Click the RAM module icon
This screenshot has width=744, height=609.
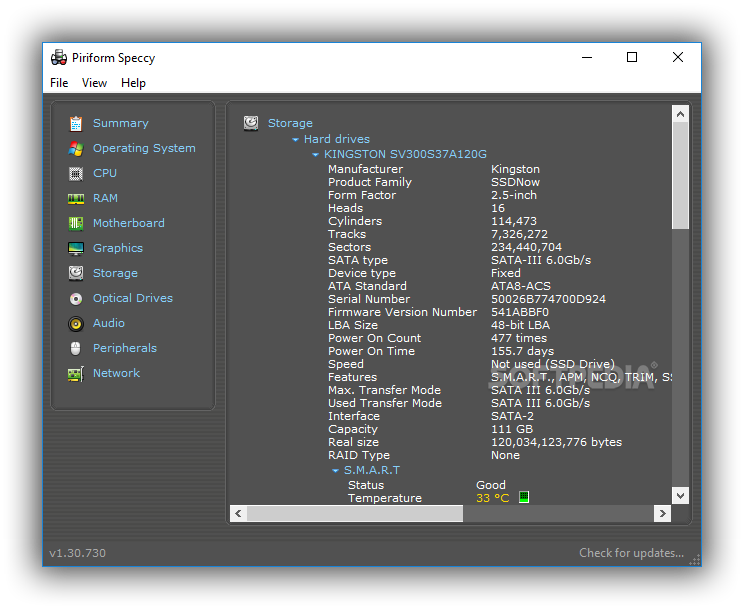(x=76, y=198)
